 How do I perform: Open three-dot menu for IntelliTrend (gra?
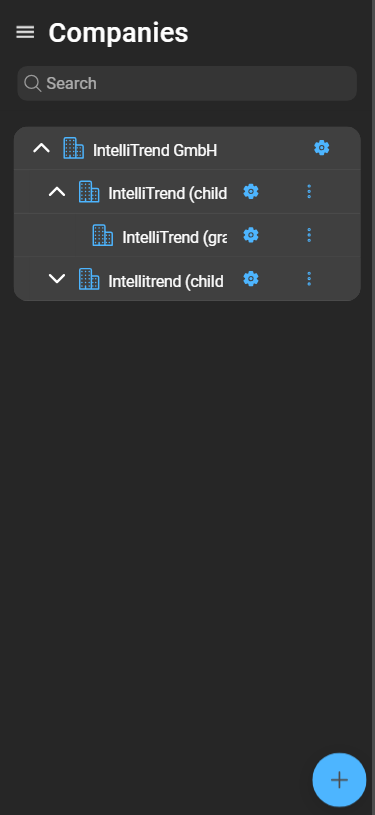(x=309, y=235)
